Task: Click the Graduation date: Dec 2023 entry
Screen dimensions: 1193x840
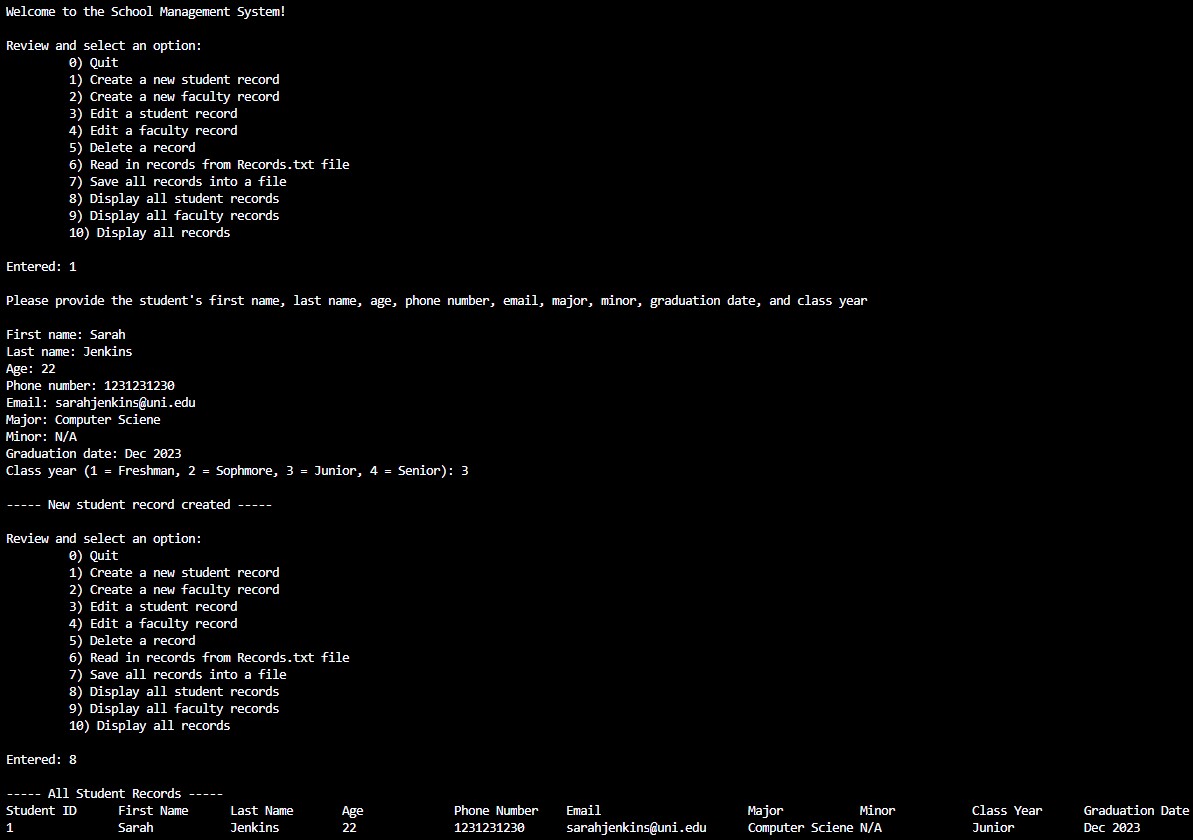Action: 93,453
